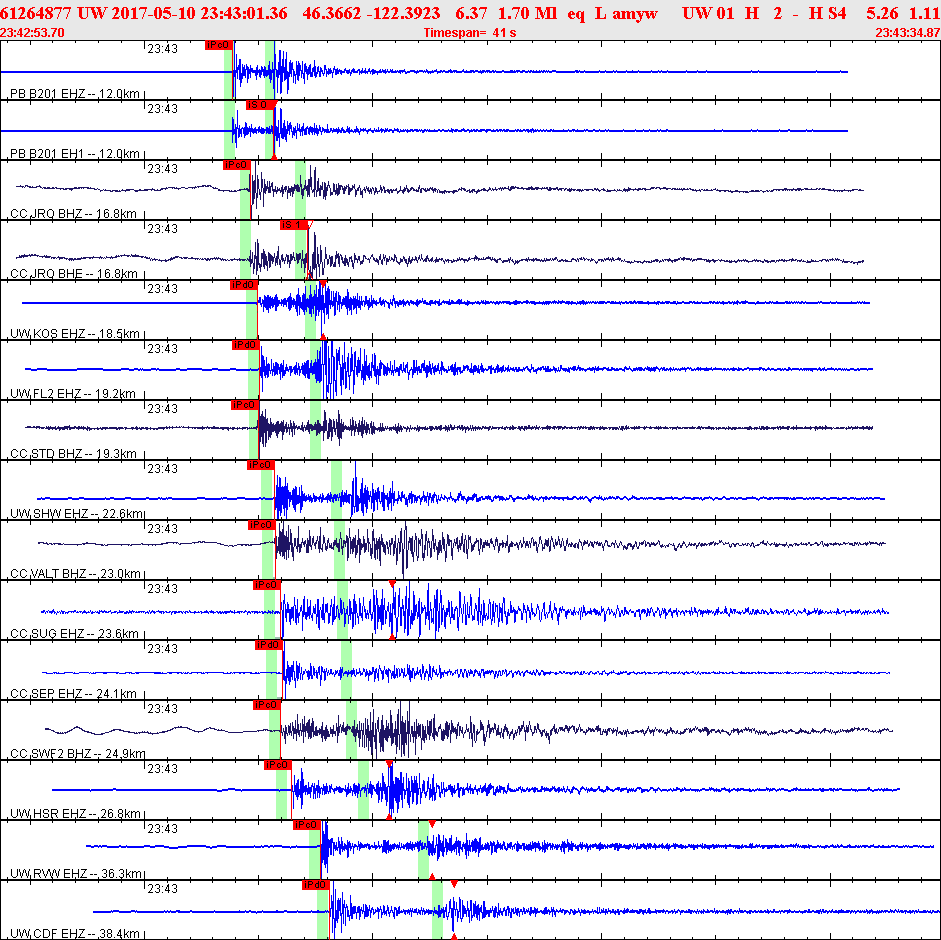This screenshot has width=941, height=940.
Task: Click the end time 23:43:34.87
Action: [x=908, y=32]
